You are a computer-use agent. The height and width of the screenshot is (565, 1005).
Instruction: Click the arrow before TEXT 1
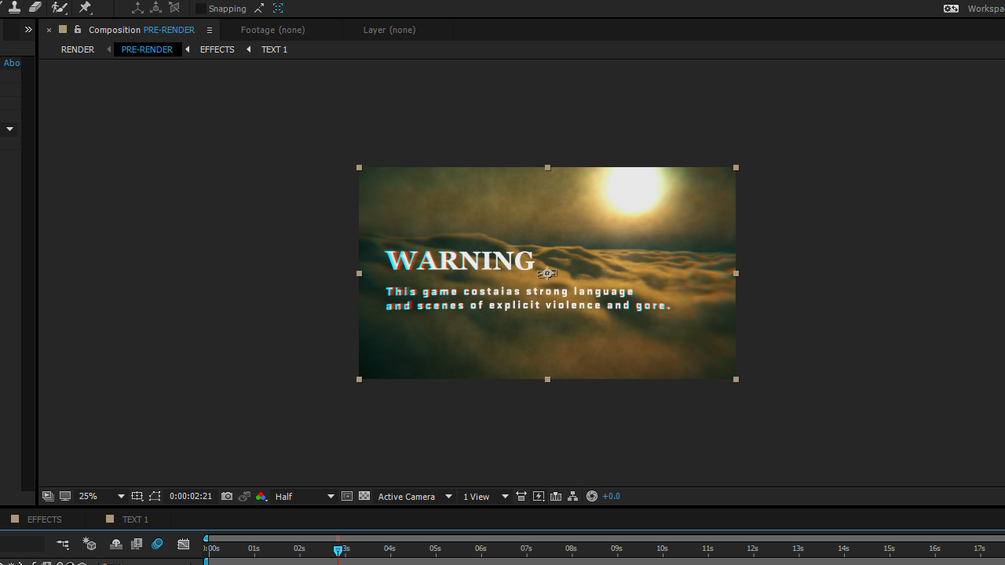coord(249,49)
